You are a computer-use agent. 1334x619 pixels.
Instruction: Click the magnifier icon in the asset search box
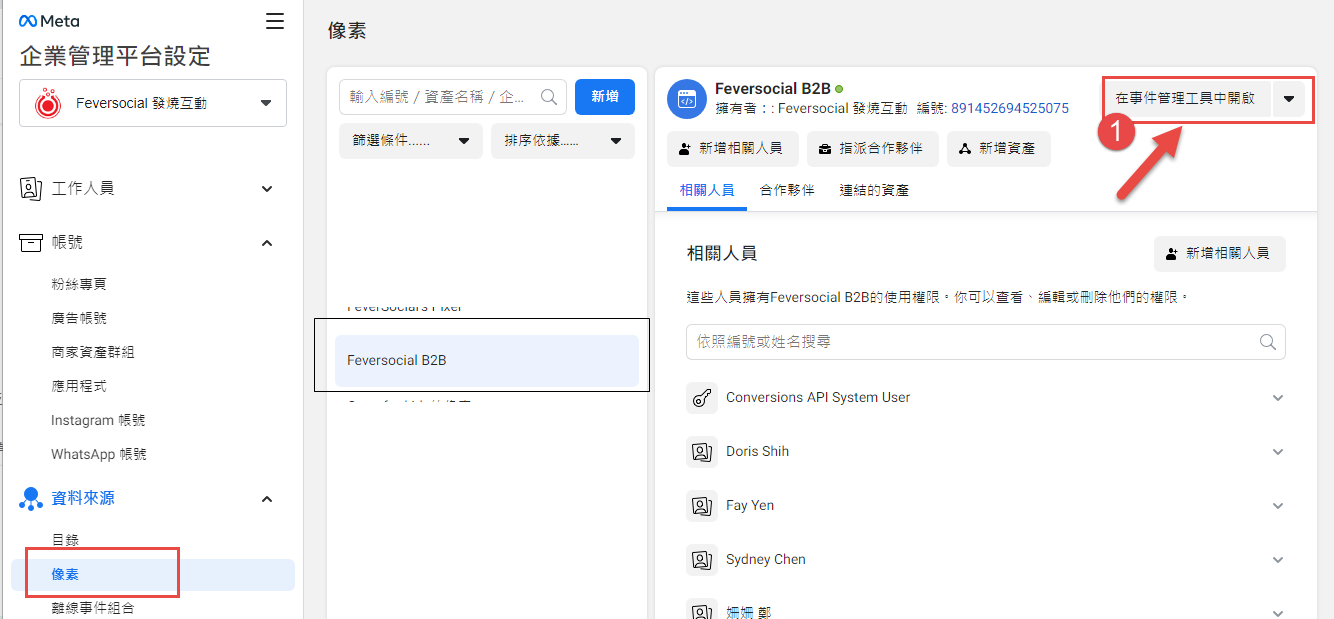tap(548, 97)
